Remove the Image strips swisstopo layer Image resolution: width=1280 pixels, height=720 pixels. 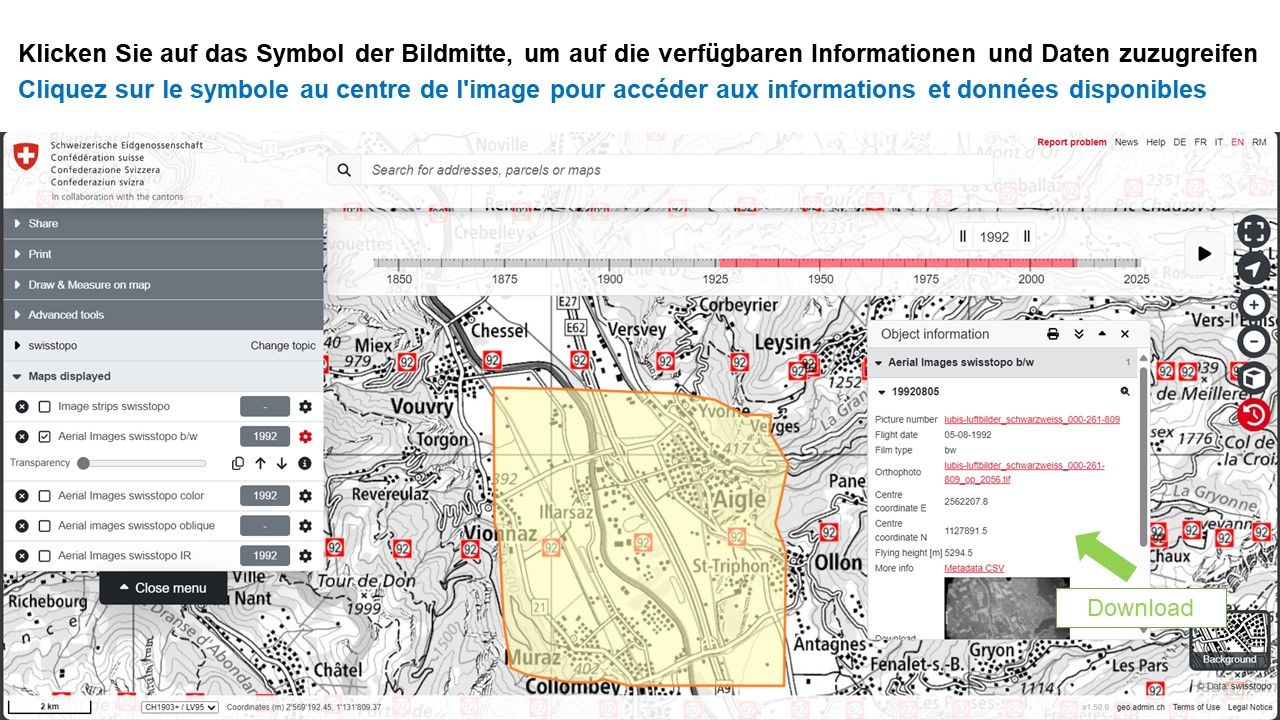click(x=22, y=407)
